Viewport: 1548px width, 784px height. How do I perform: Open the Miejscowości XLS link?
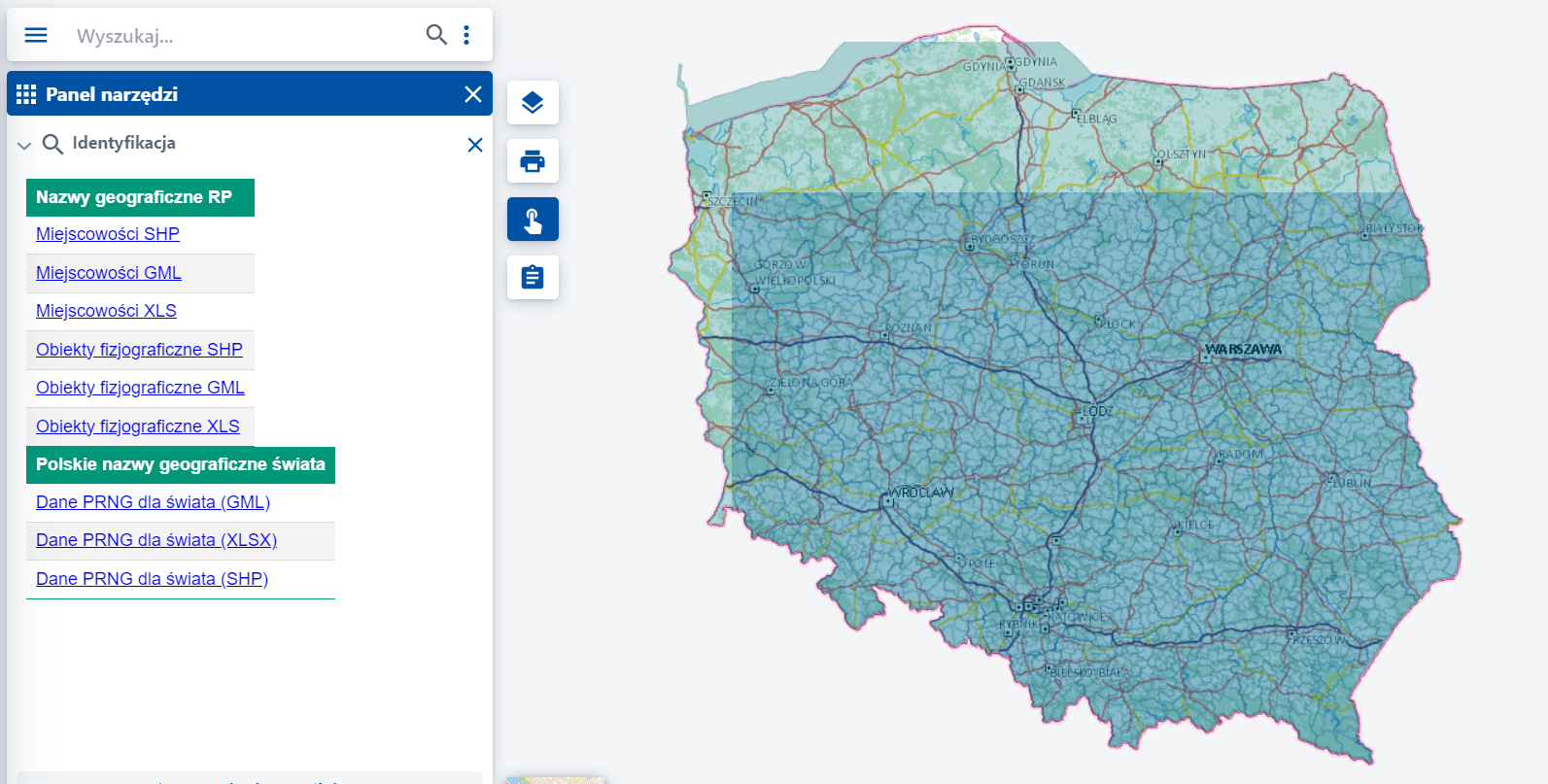pyautogui.click(x=106, y=311)
